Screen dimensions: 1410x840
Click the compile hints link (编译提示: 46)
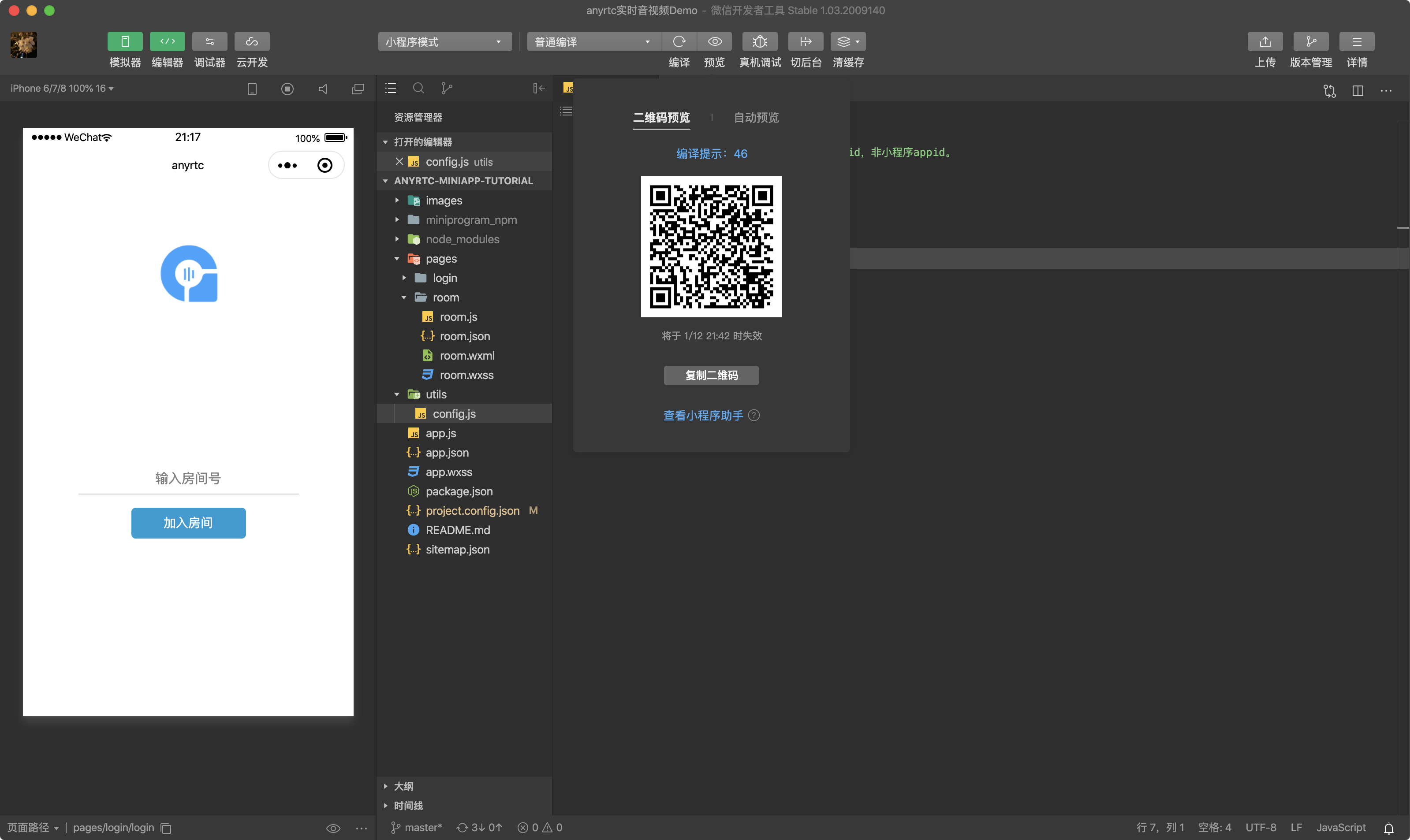712,153
